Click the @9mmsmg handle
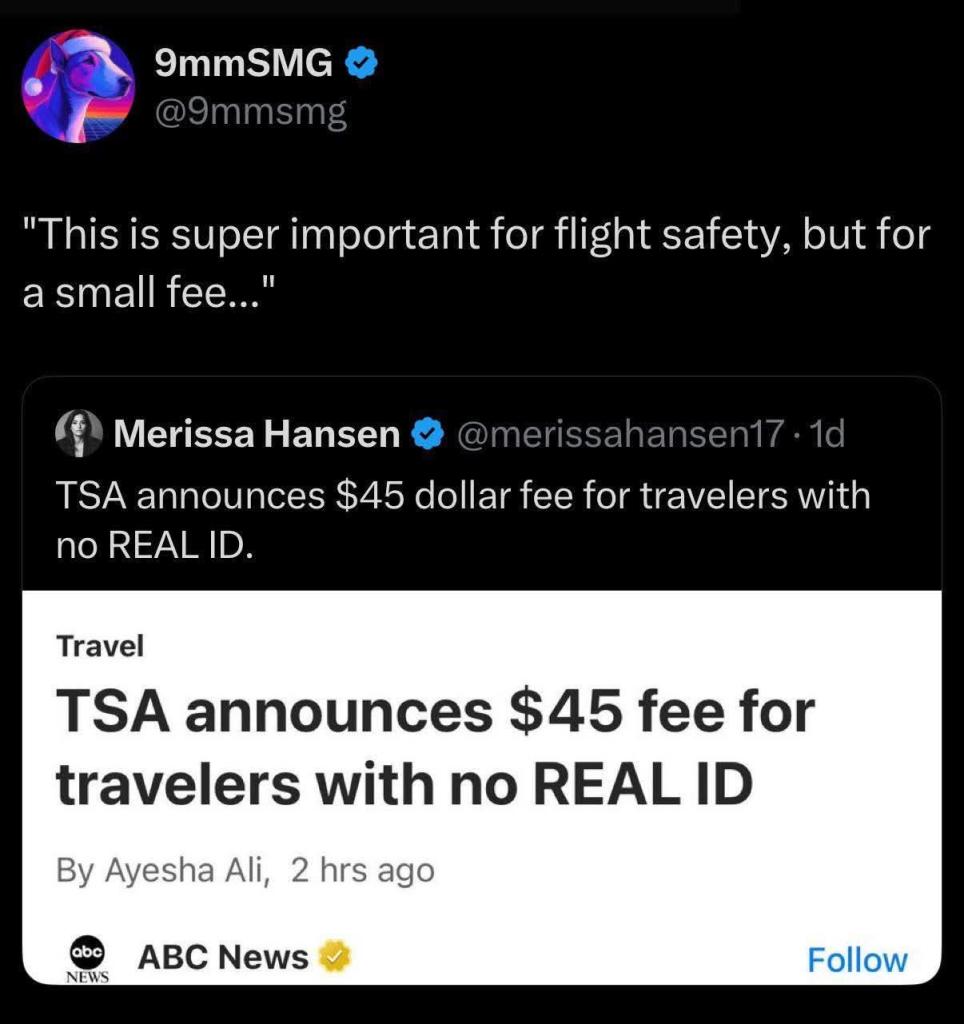 [x=250, y=112]
